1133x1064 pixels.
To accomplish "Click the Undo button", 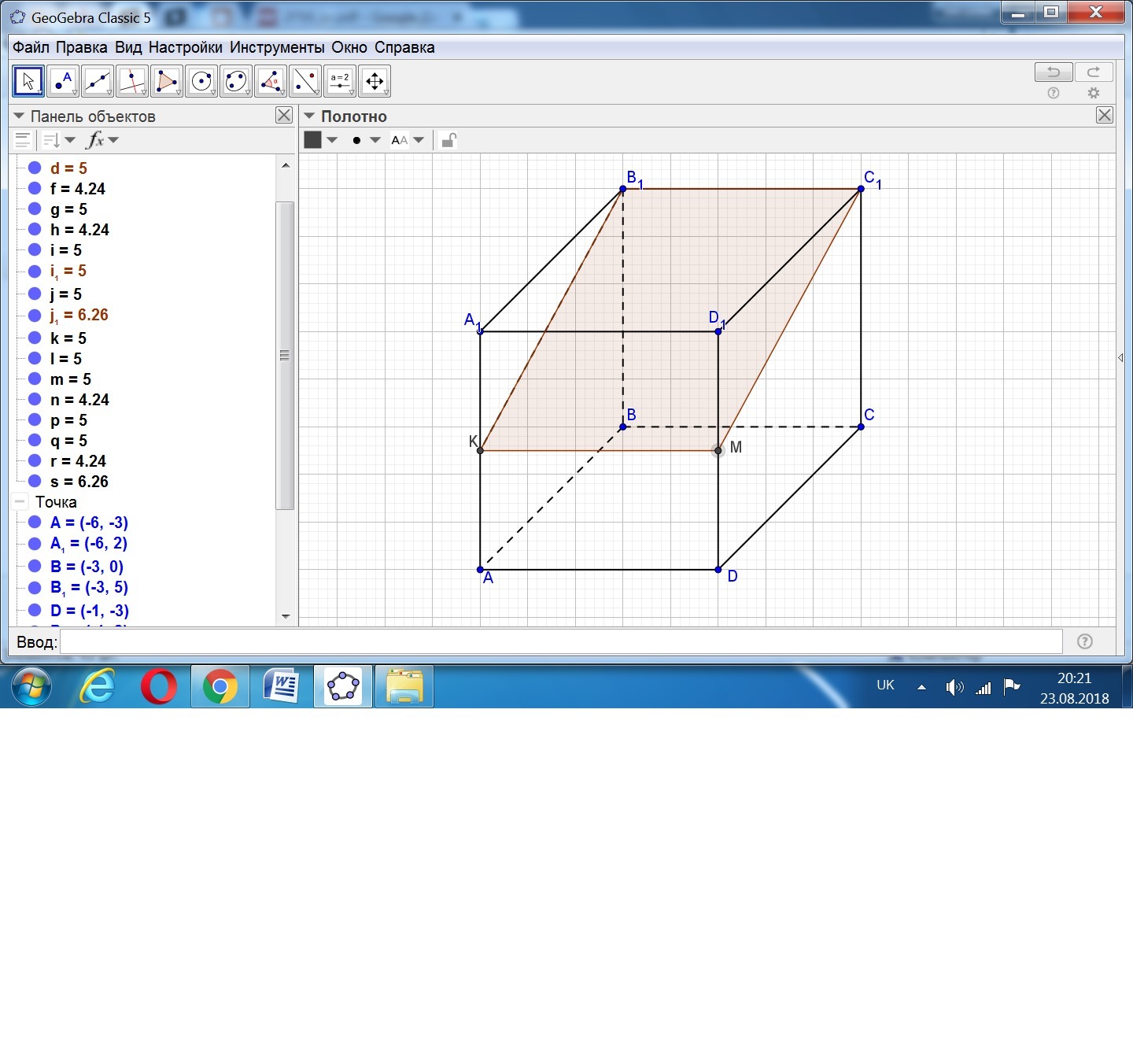I will coord(1053,72).
